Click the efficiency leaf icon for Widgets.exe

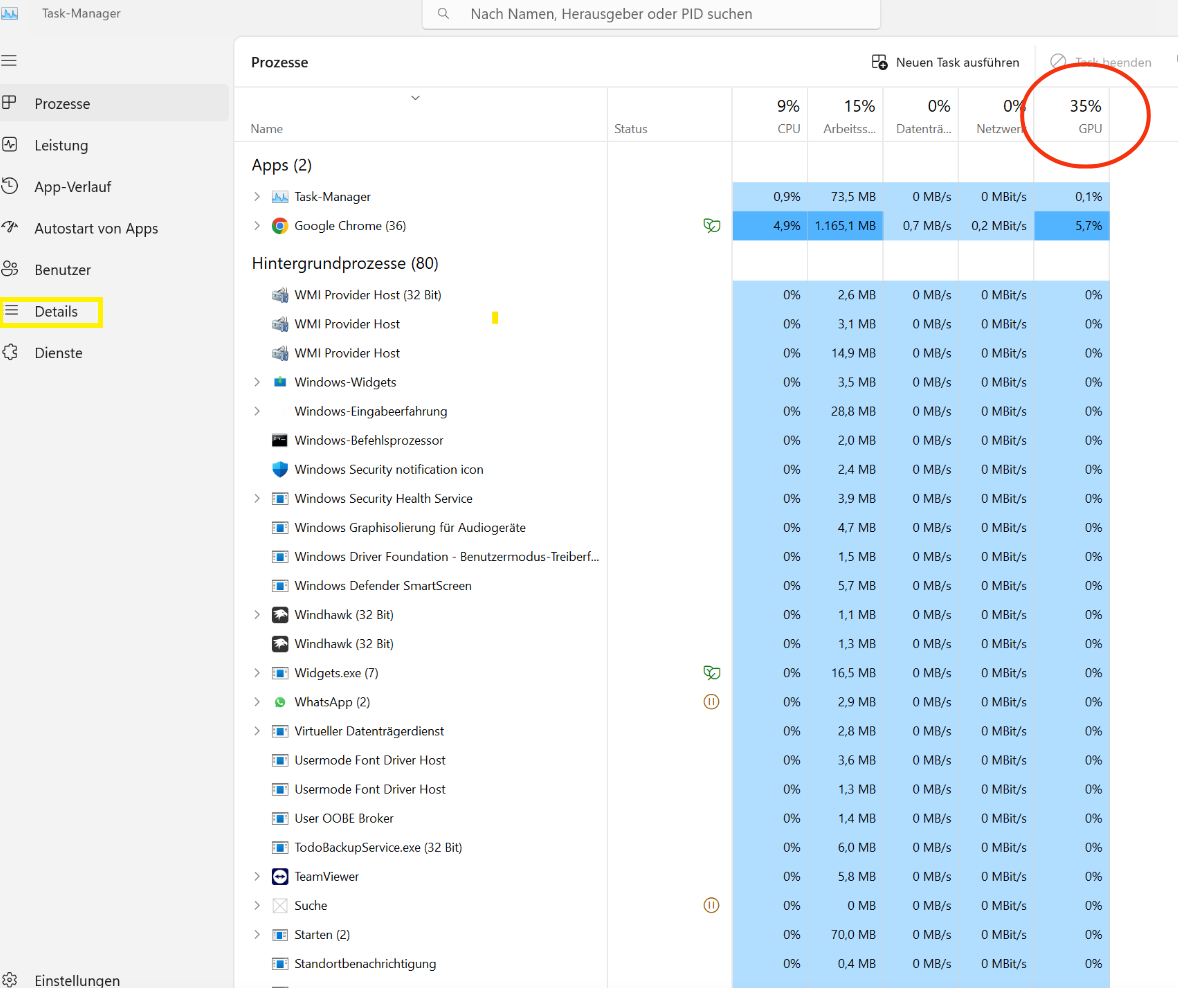point(711,672)
